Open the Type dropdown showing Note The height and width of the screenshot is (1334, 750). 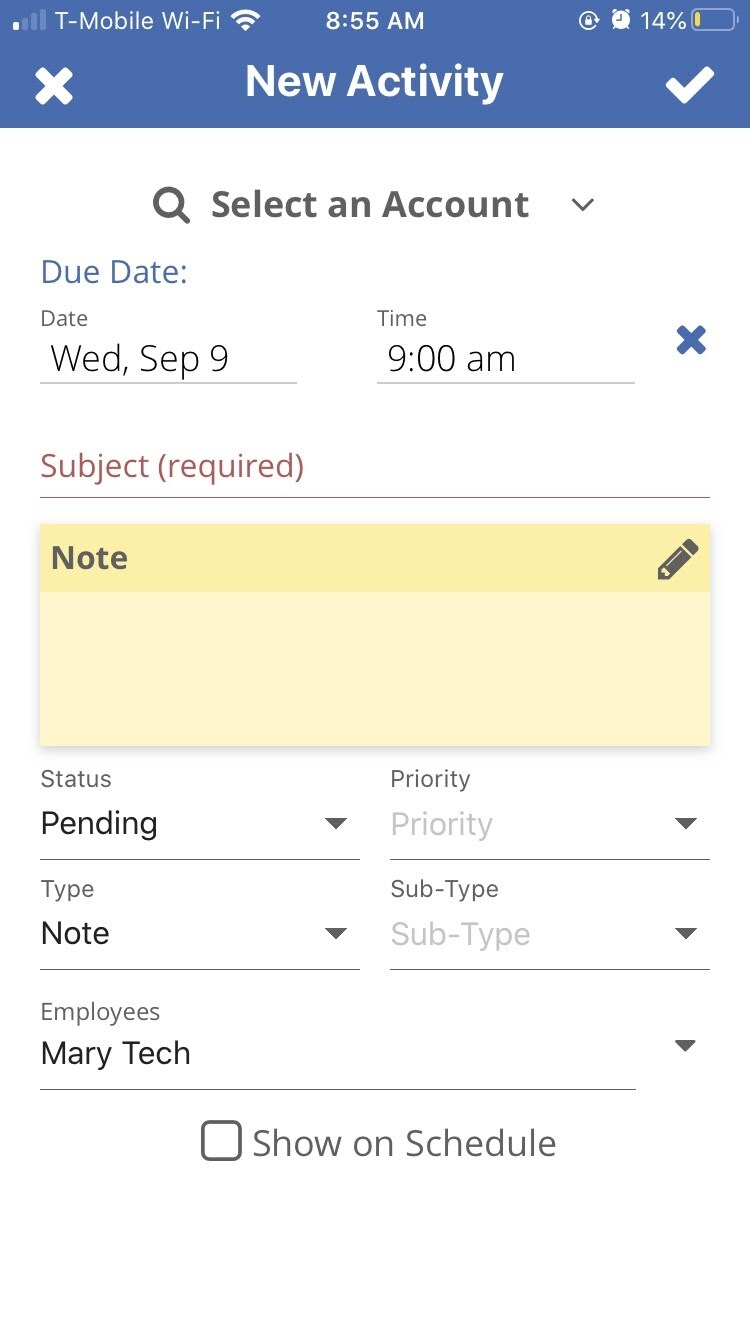click(200, 934)
